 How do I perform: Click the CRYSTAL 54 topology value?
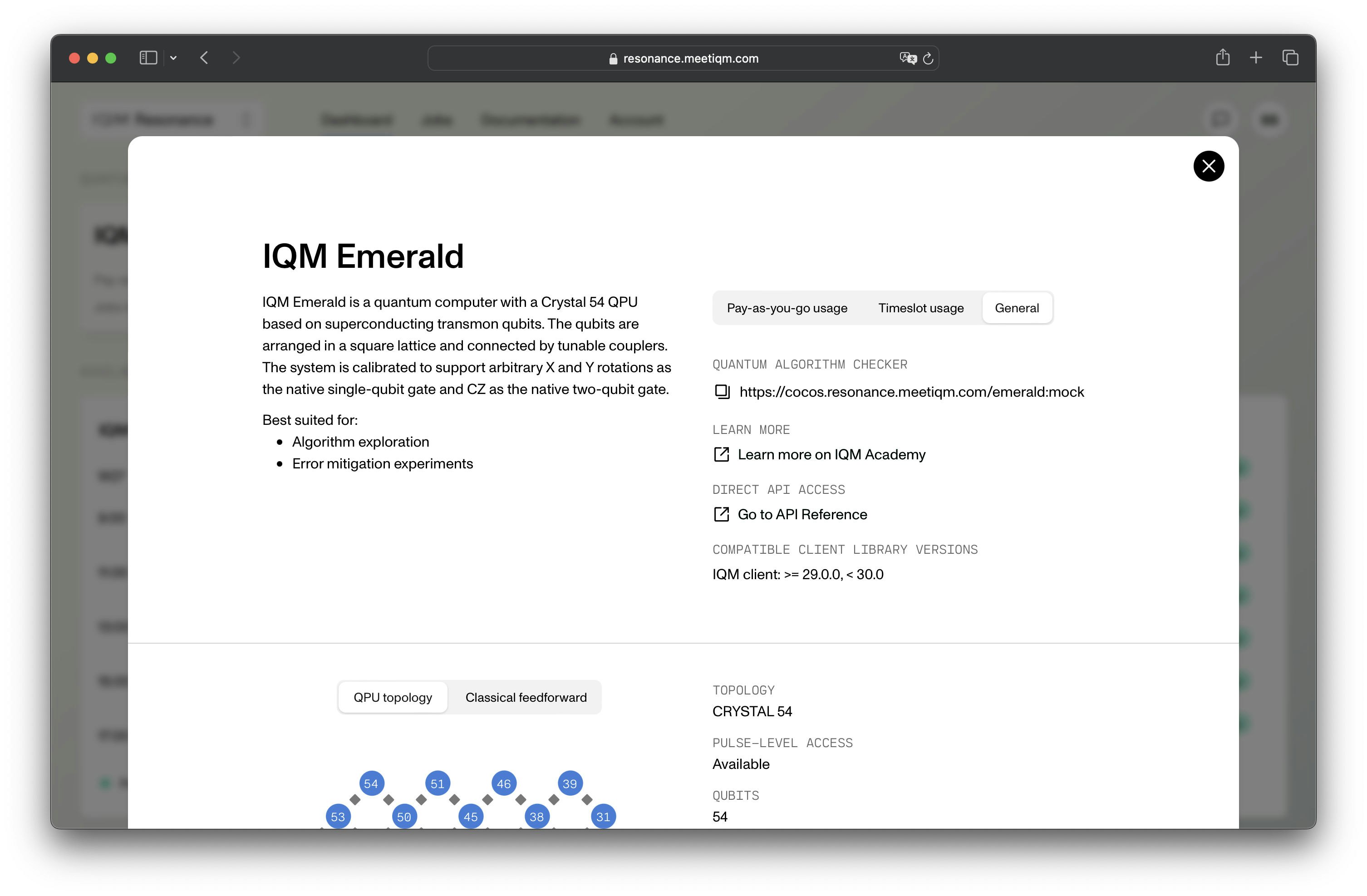tap(752, 711)
